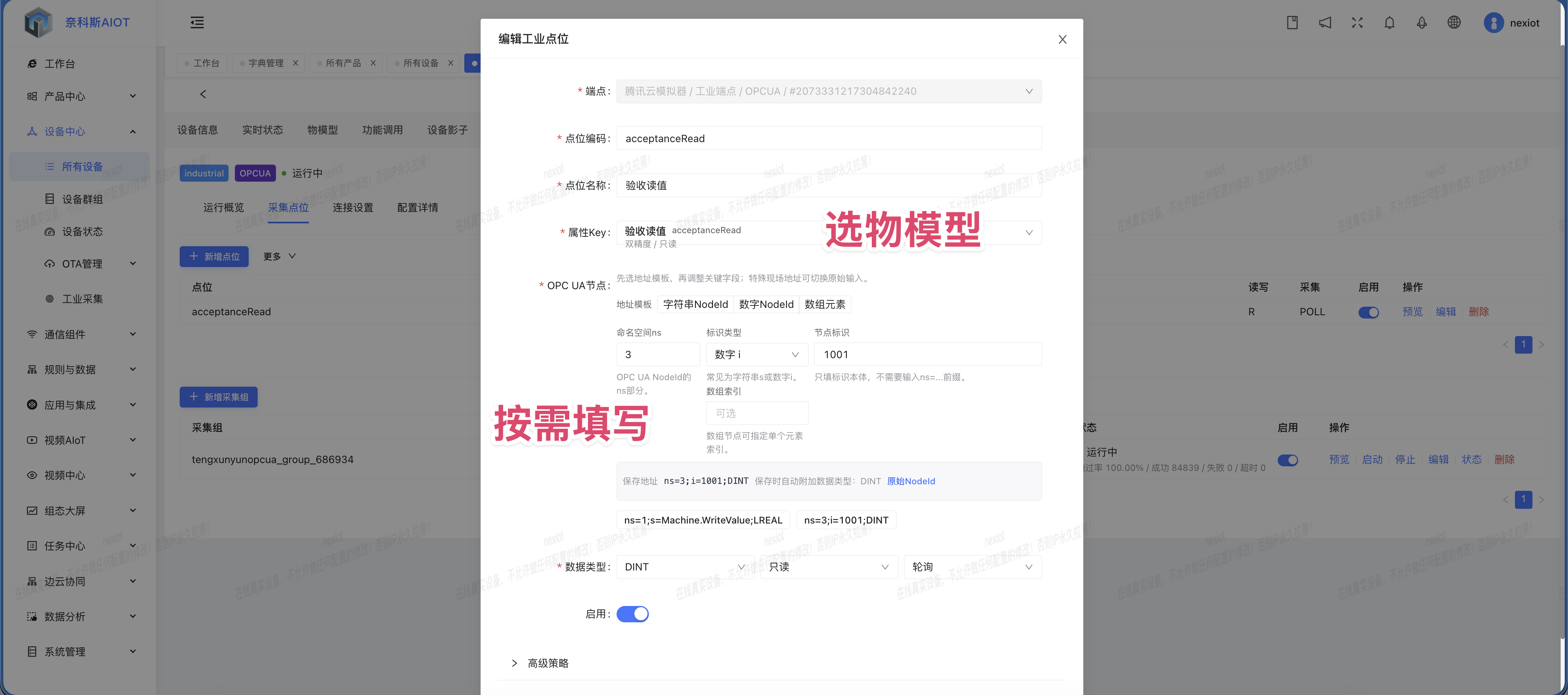Collapse the sidebar with the menu fold icon
Viewport: 1568px width, 695px height.
click(197, 22)
